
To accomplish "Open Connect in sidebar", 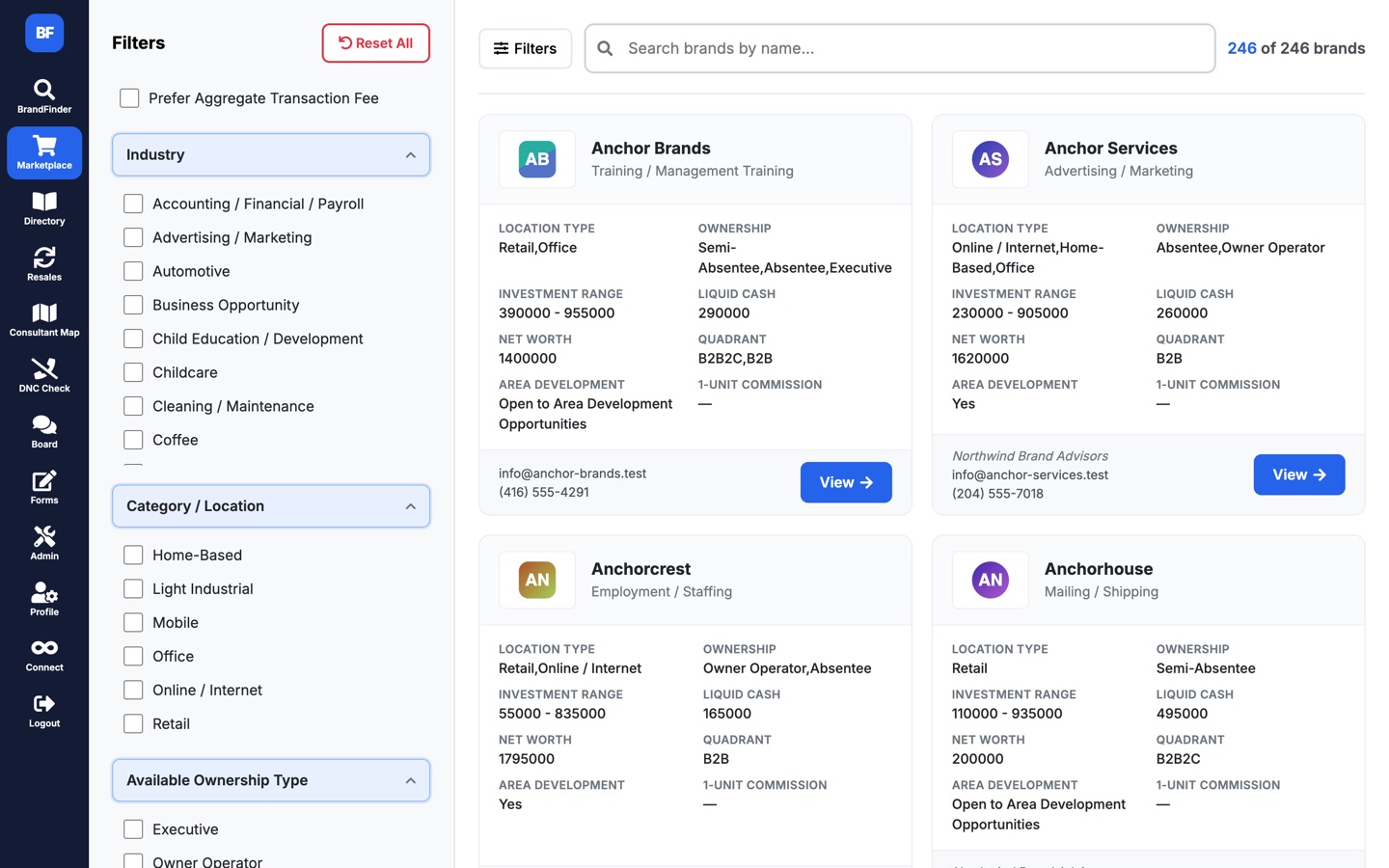I will click(44, 656).
